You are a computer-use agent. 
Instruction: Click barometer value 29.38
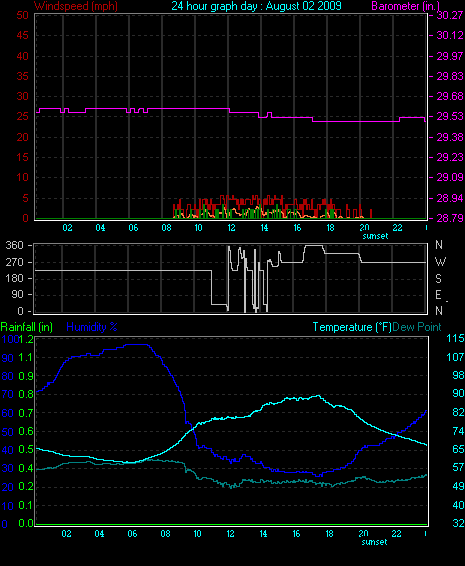(450, 137)
